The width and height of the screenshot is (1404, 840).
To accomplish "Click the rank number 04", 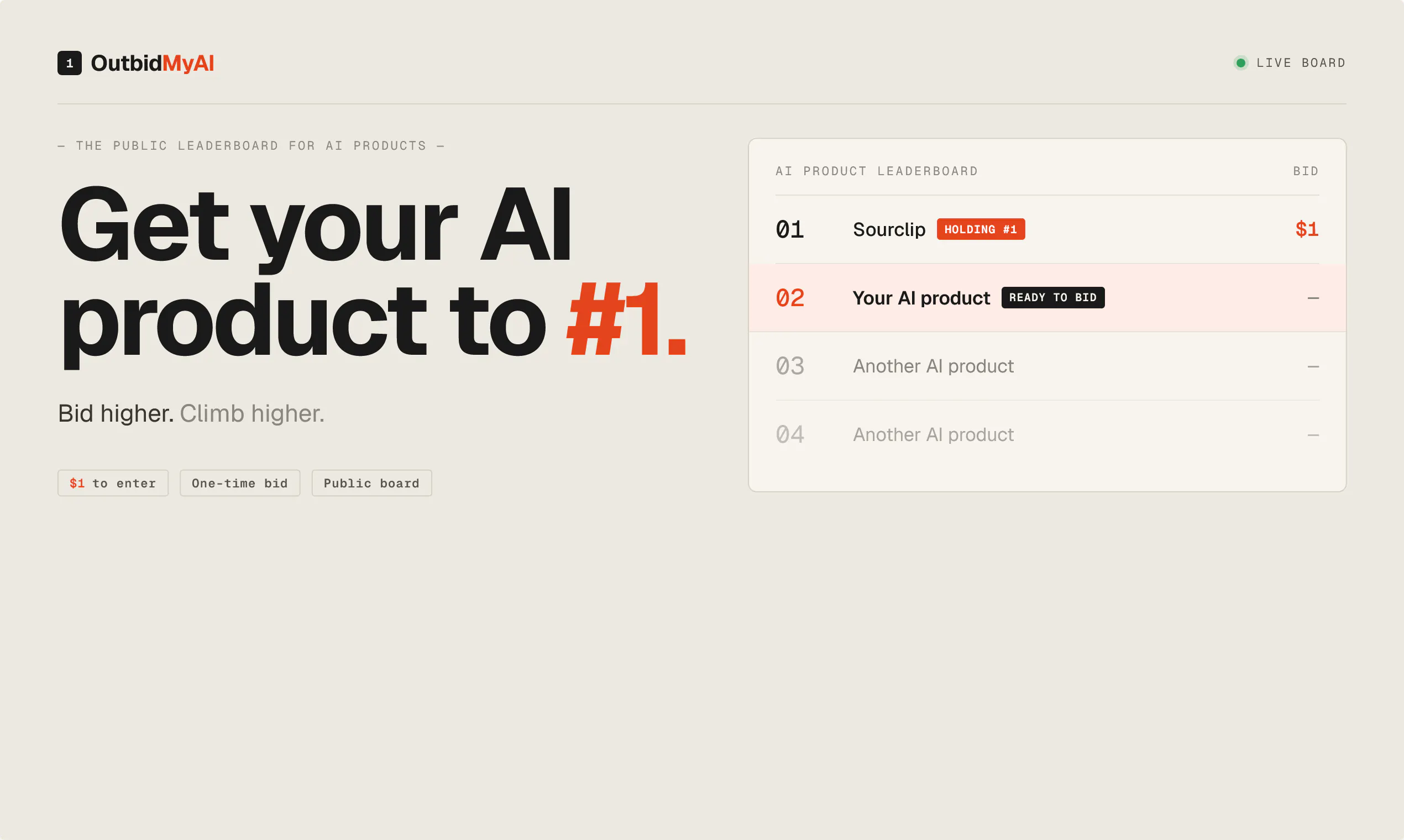I will [x=790, y=435].
